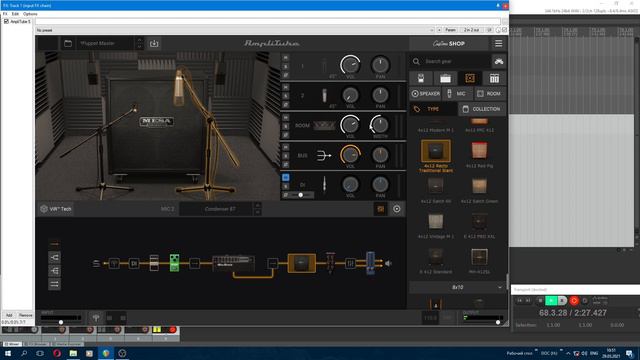This screenshot has width=640, height=360.
Task: Click the output level slider handle
Action: pos(498,322)
